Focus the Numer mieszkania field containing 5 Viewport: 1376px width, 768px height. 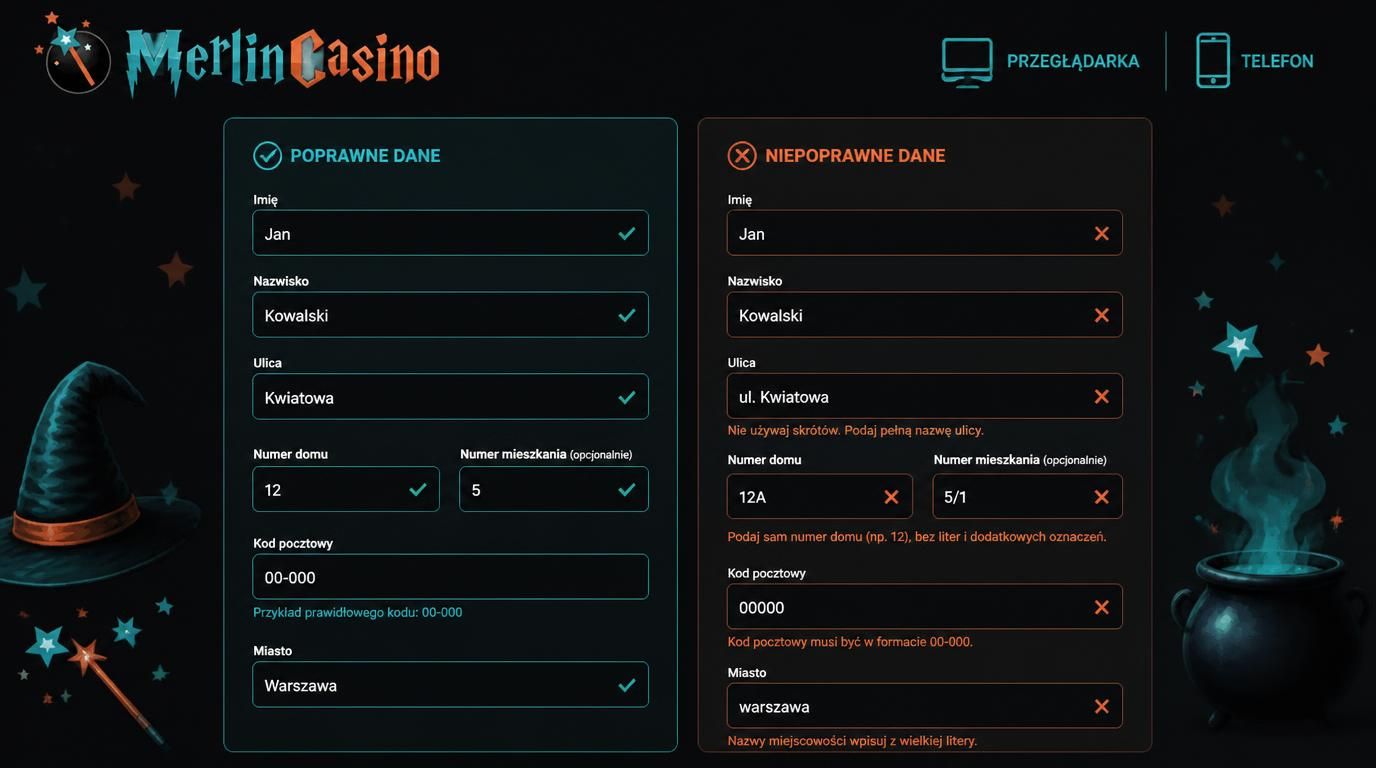(554, 489)
